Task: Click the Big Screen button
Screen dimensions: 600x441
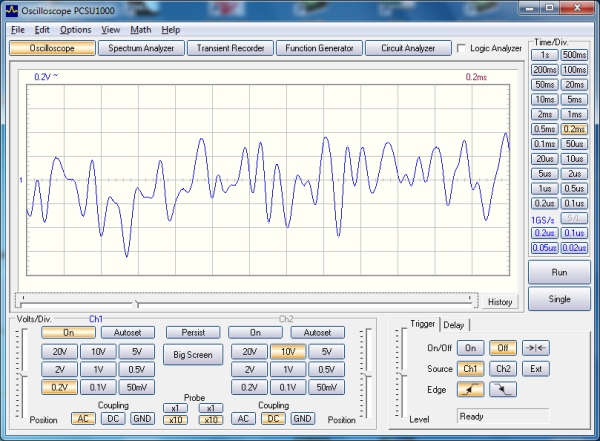Action: tap(193, 354)
